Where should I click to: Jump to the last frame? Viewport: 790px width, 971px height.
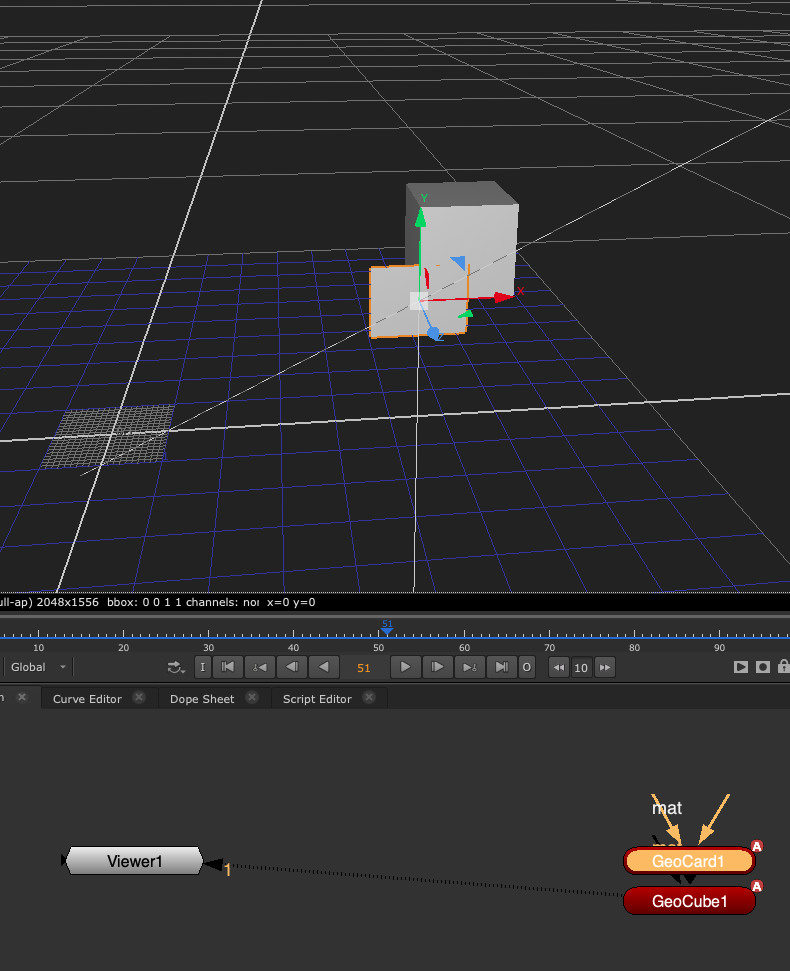pyautogui.click(x=502, y=667)
